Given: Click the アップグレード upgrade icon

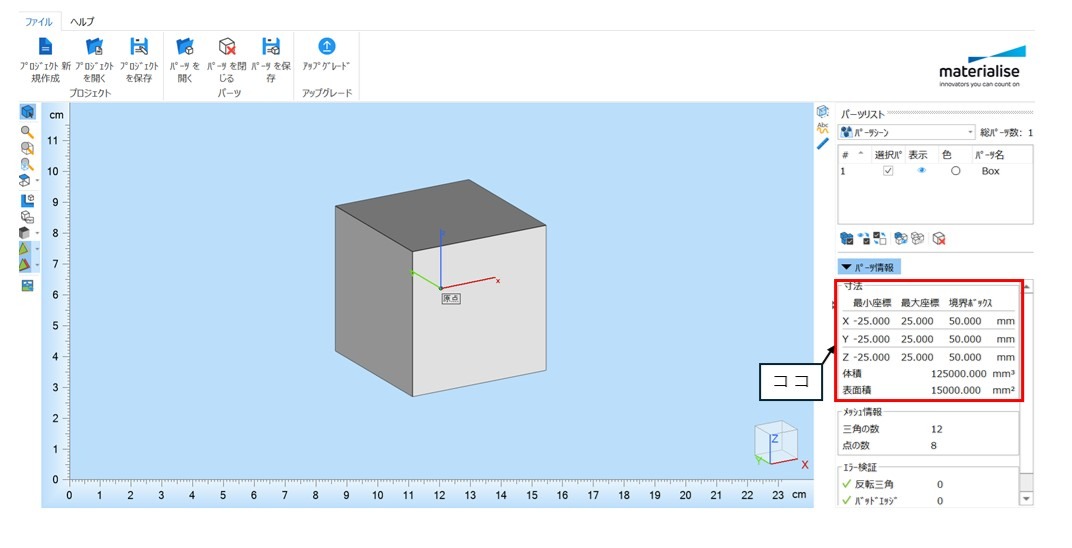Looking at the screenshot, I should click(x=326, y=47).
